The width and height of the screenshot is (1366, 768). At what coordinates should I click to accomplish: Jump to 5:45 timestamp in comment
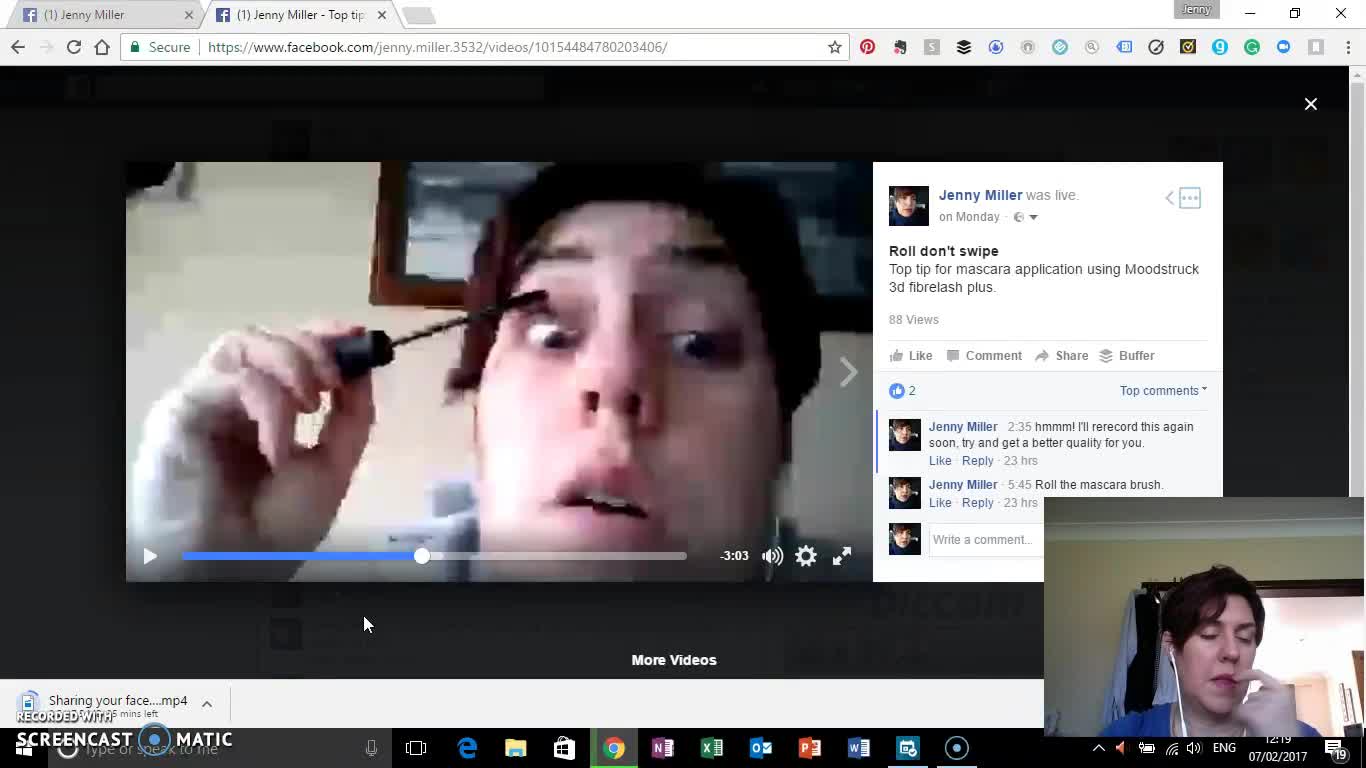click(x=1019, y=485)
